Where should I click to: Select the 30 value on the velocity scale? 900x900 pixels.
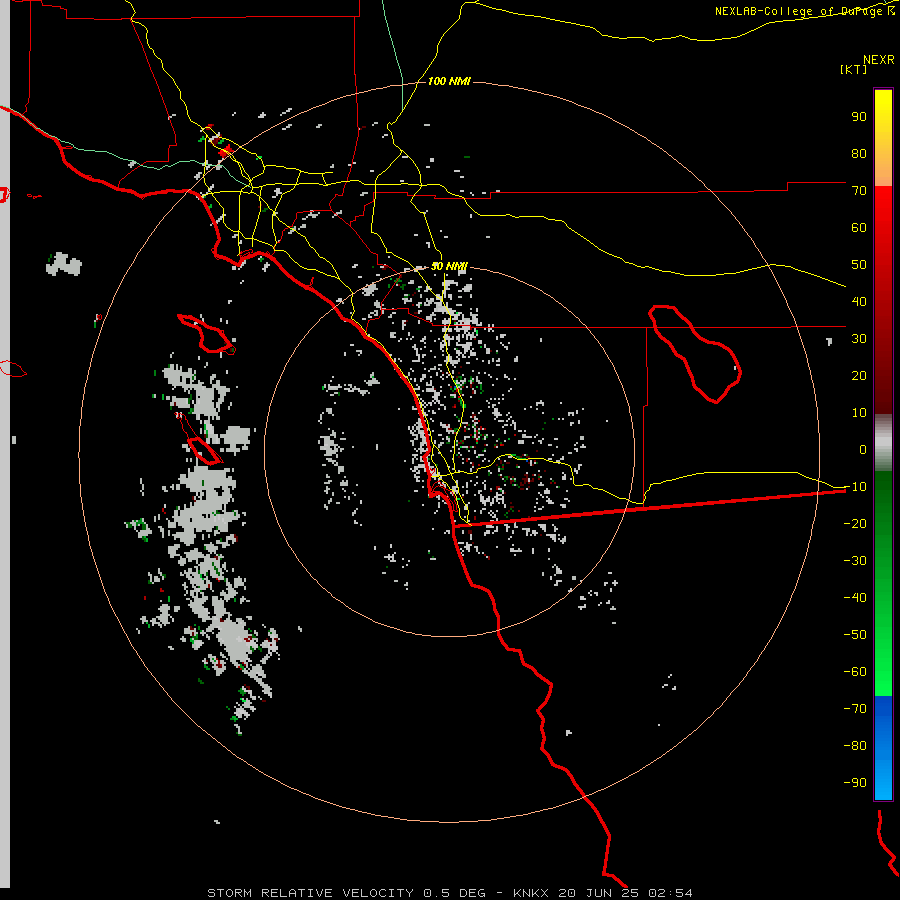pyautogui.click(x=859, y=339)
